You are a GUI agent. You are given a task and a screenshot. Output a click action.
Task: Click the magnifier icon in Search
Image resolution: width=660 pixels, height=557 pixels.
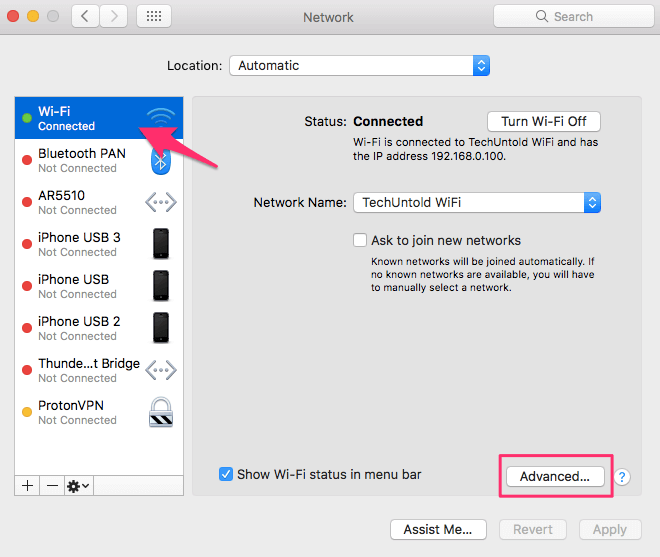point(542,16)
